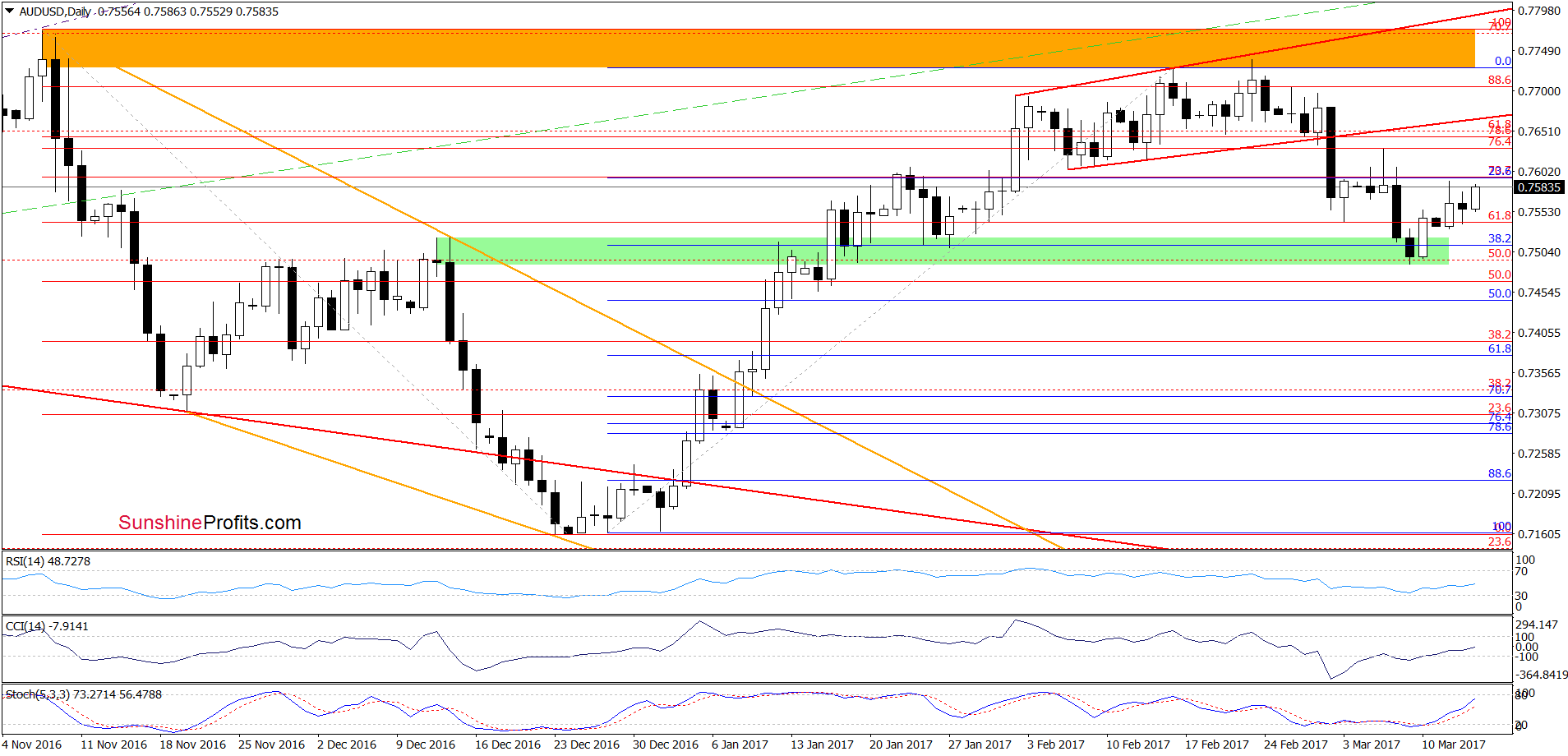The height and width of the screenshot is (756, 1568).
Task: Click the CCI(14) -7.9141 indicator label
Action: (x=47, y=626)
